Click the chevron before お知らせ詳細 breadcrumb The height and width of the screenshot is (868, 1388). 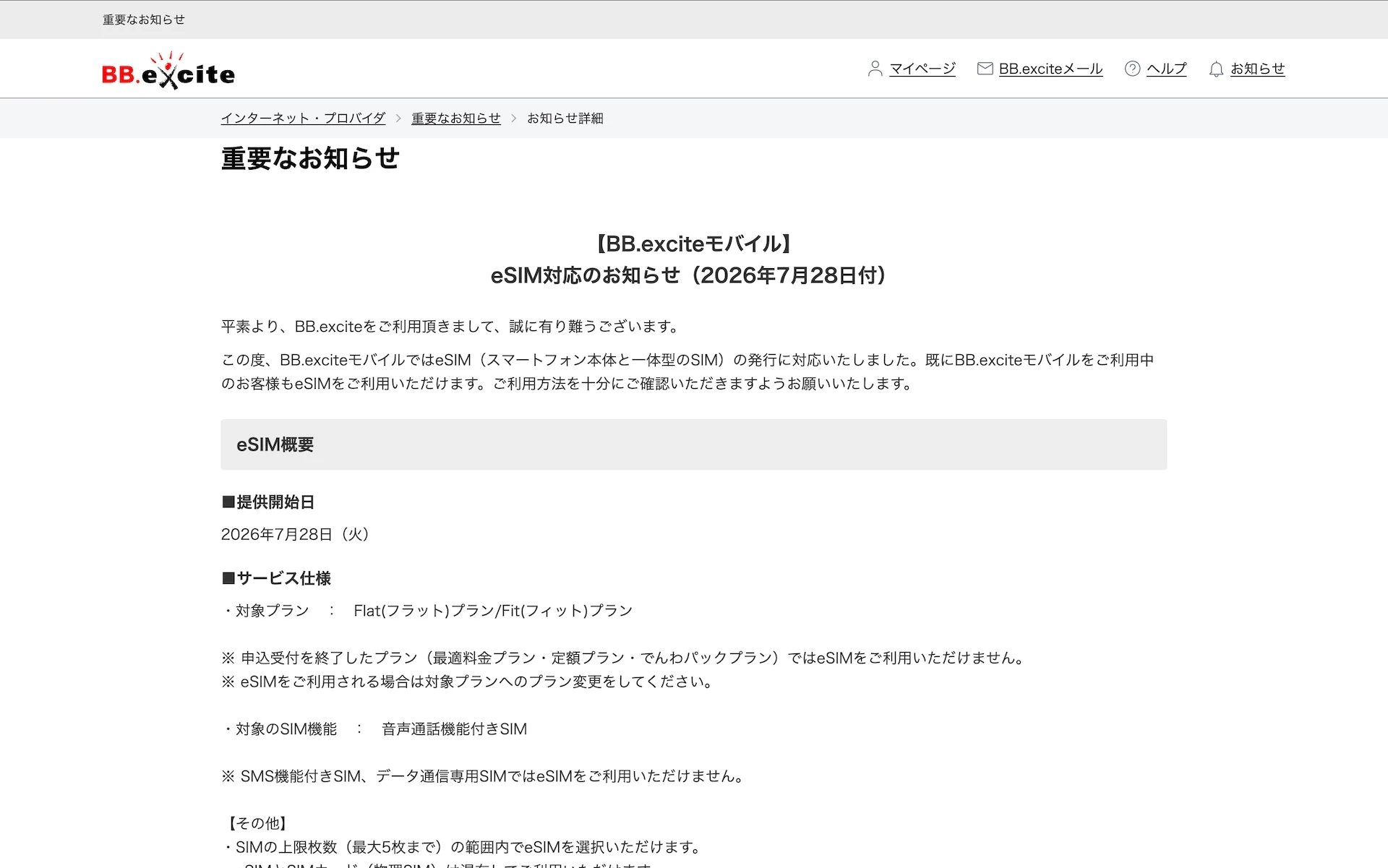point(514,118)
